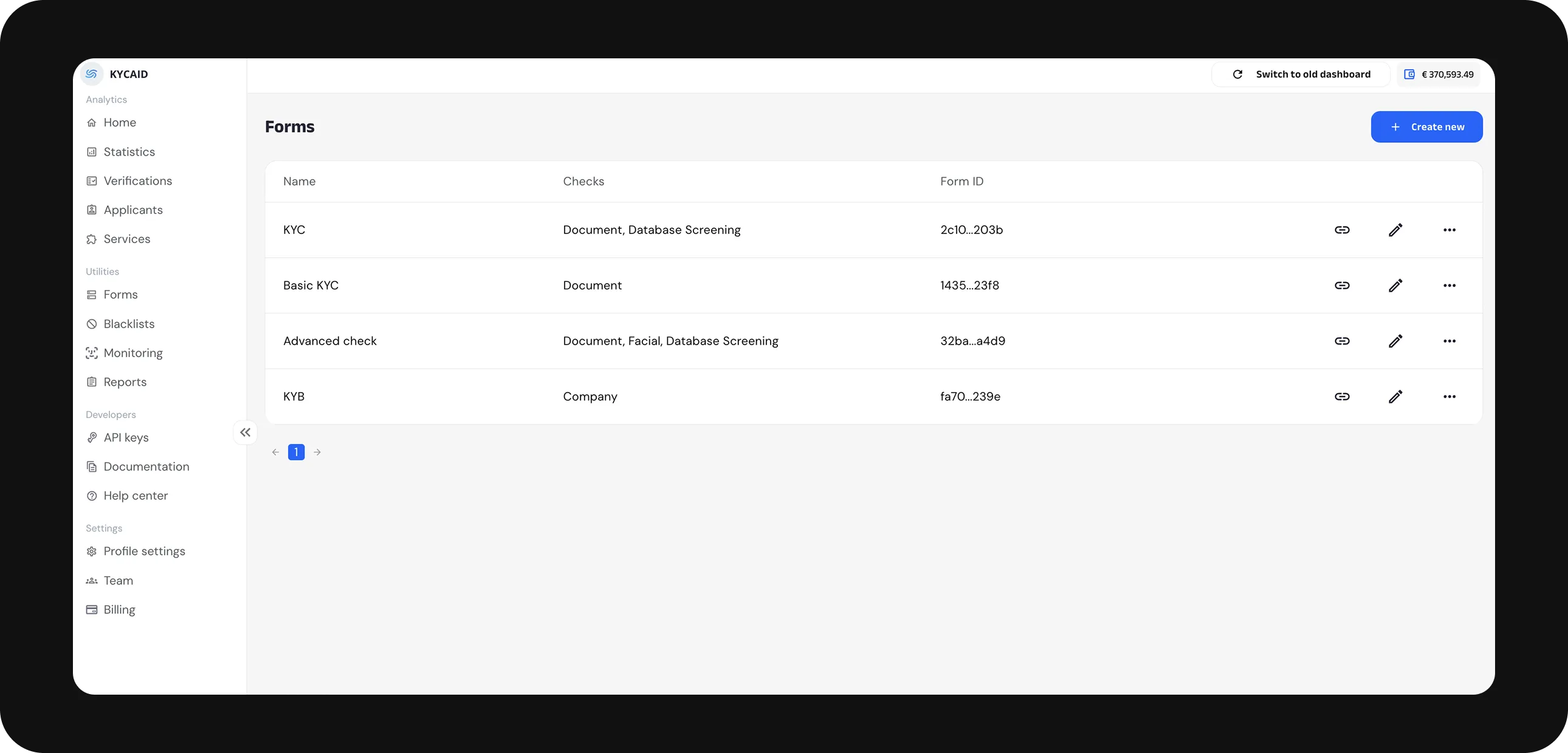This screenshot has height=753, width=1568.
Task: Collapse the left sidebar
Action: 246,432
